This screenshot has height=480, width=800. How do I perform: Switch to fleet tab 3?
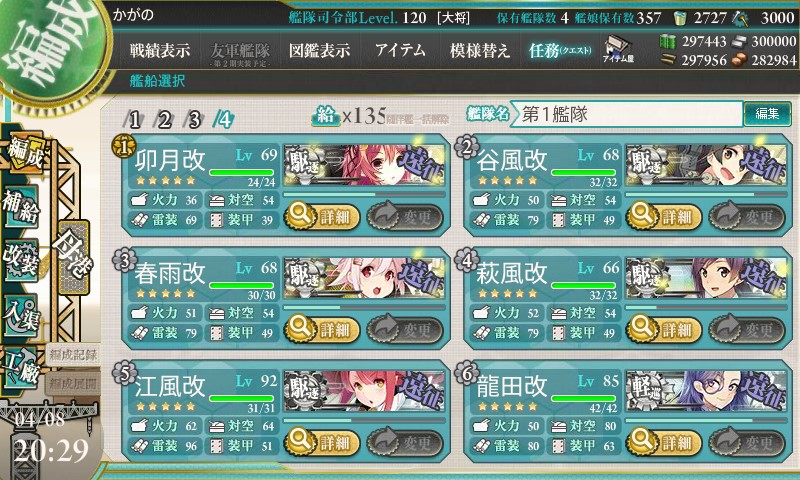194,120
